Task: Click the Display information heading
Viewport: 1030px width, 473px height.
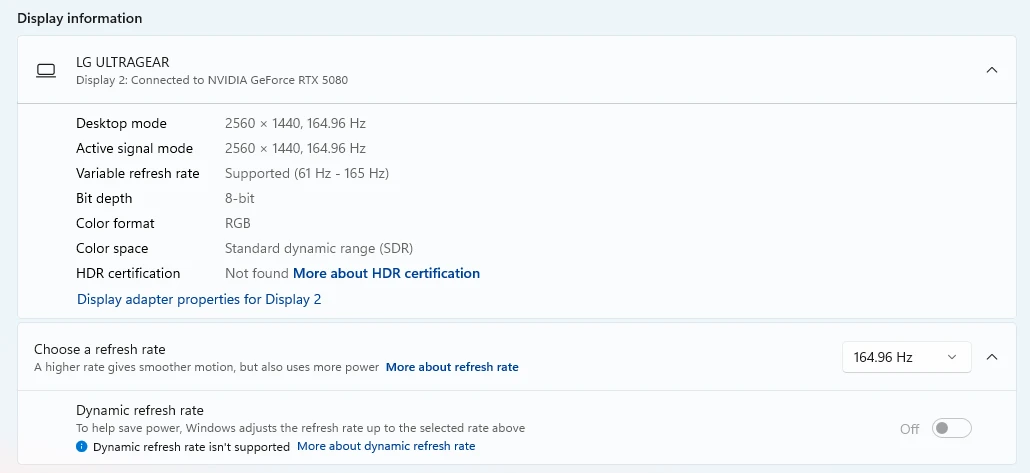Action: click(79, 18)
